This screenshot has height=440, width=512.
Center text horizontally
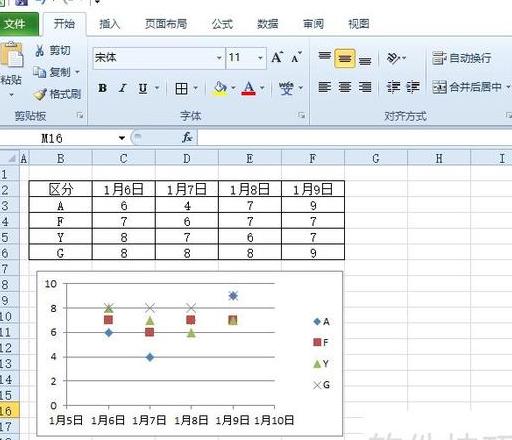(x=345, y=87)
